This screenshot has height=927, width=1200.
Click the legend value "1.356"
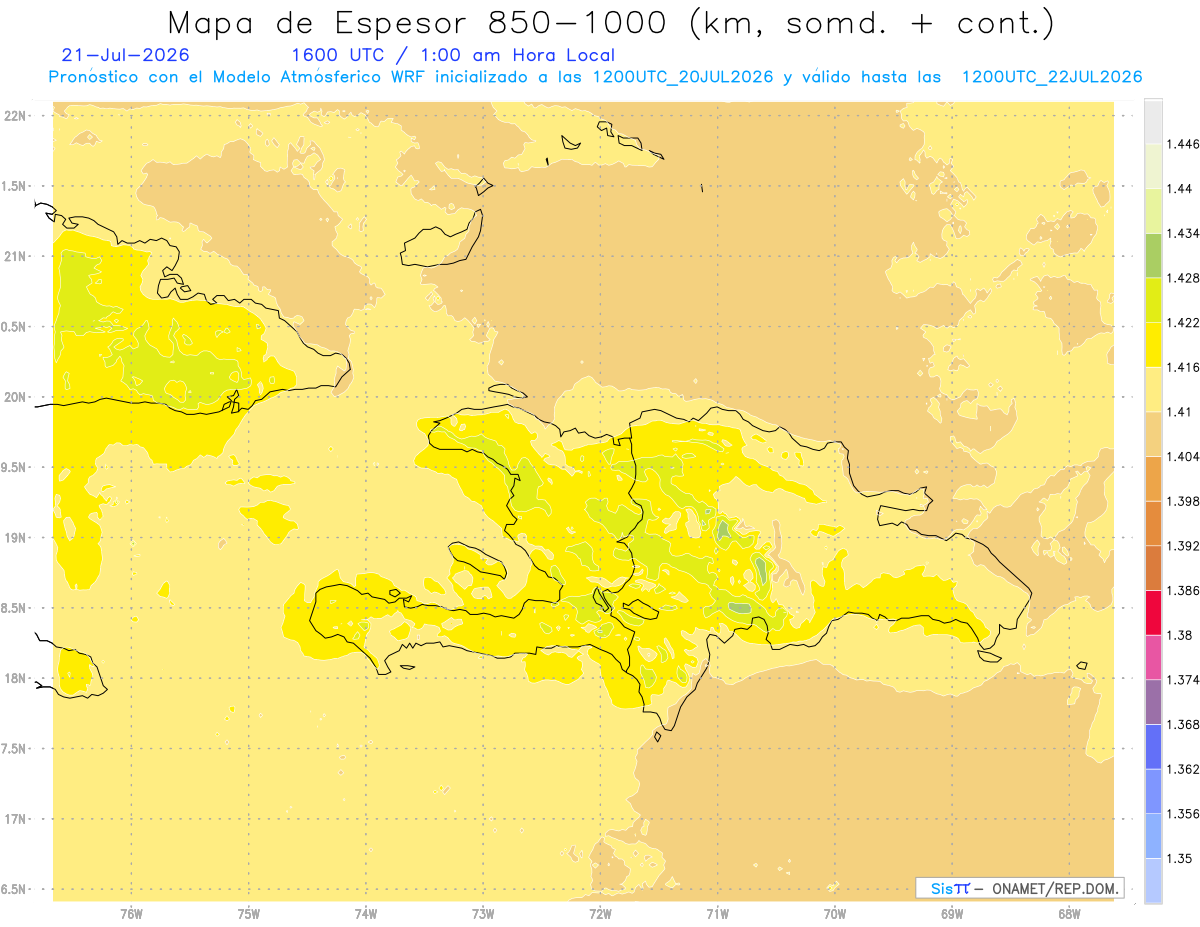(x=1183, y=814)
